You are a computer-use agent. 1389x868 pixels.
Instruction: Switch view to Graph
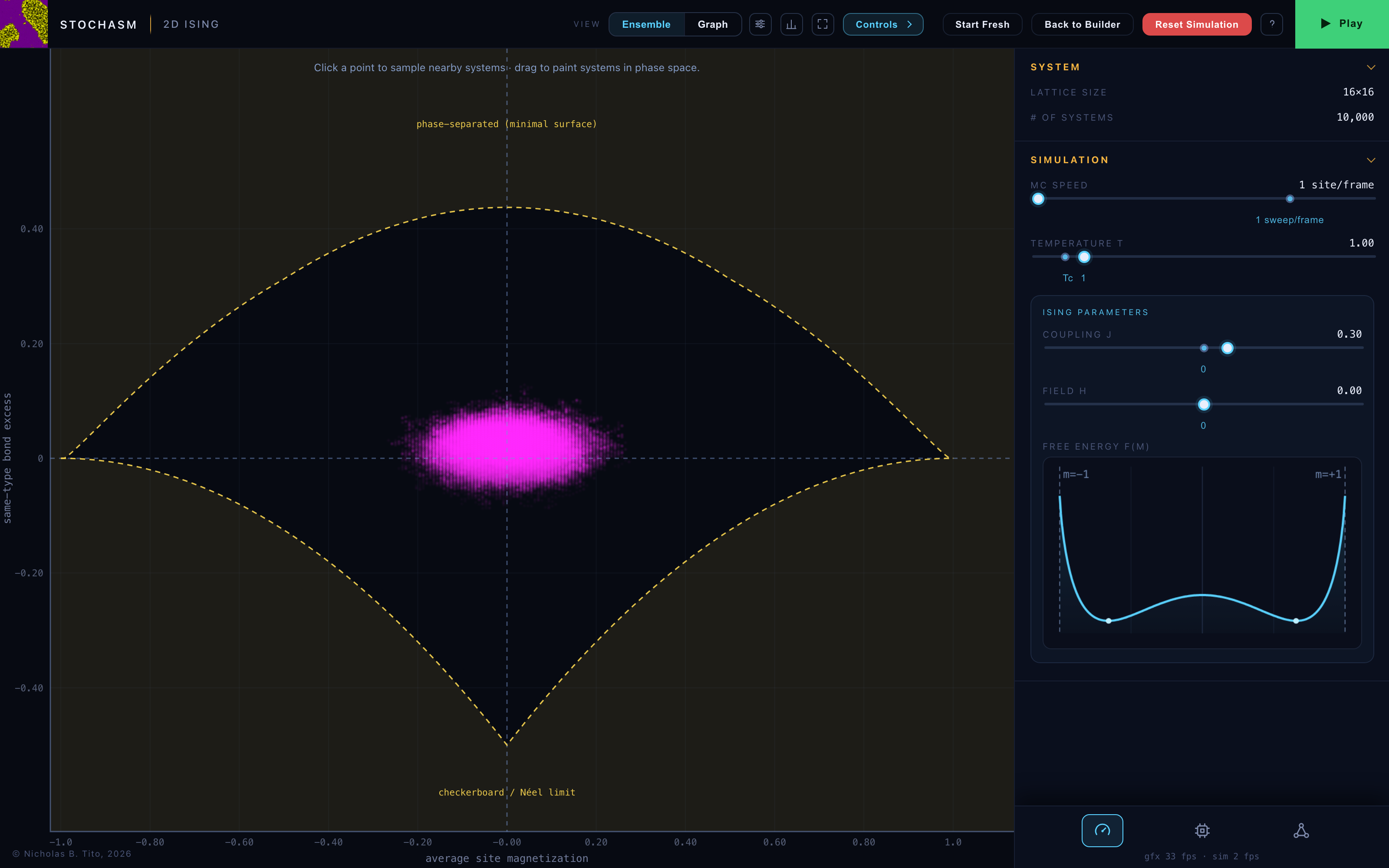pyautogui.click(x=712, y=24)
